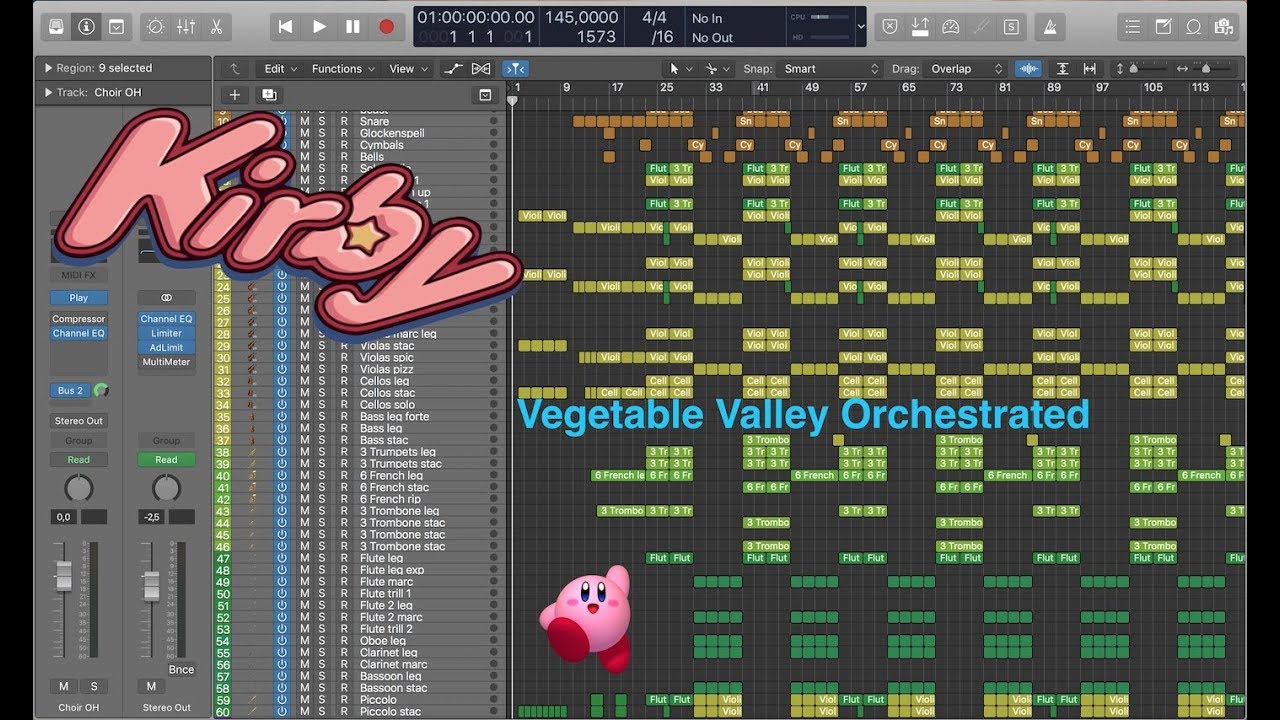Open the View menu

click(407, 69)
